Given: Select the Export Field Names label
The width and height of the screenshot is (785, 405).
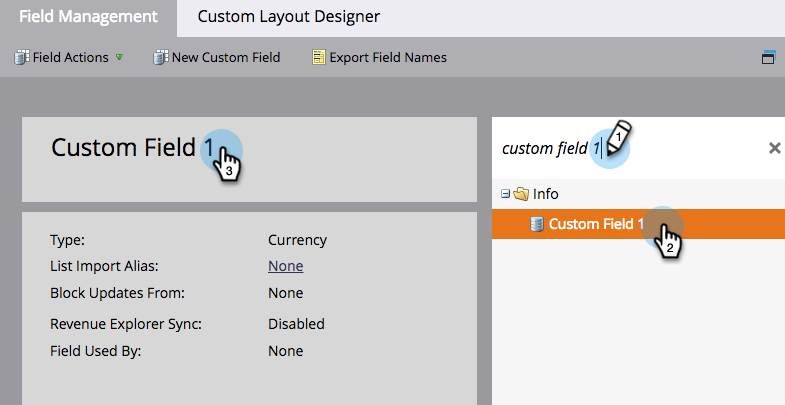Looking at the screenshot, I should coord(388,58).
